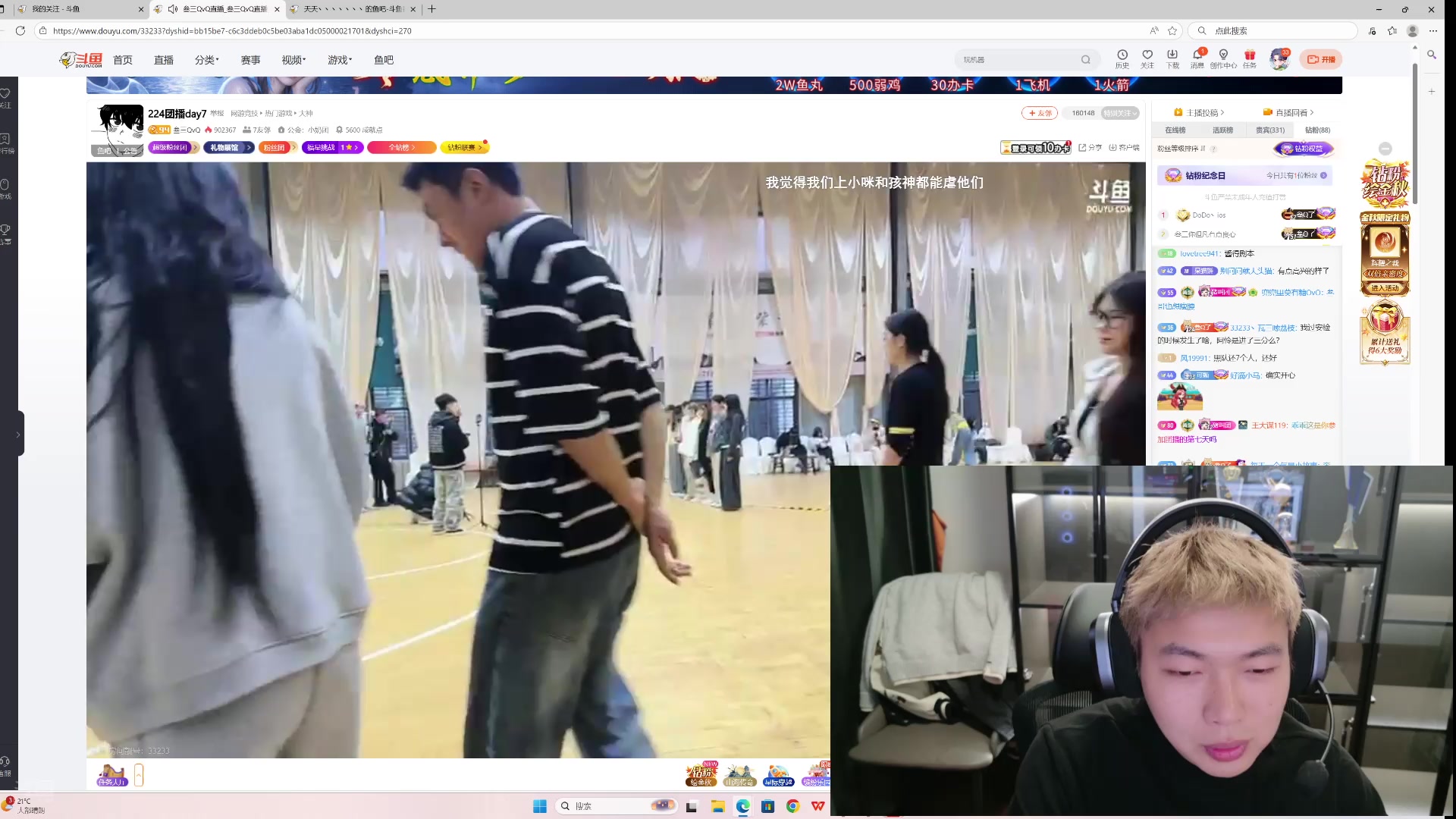The height and width of the screenshot is (819, 1456).
Task: Collapse panel with the round minus button
Action: click(x=1385, y=149)
